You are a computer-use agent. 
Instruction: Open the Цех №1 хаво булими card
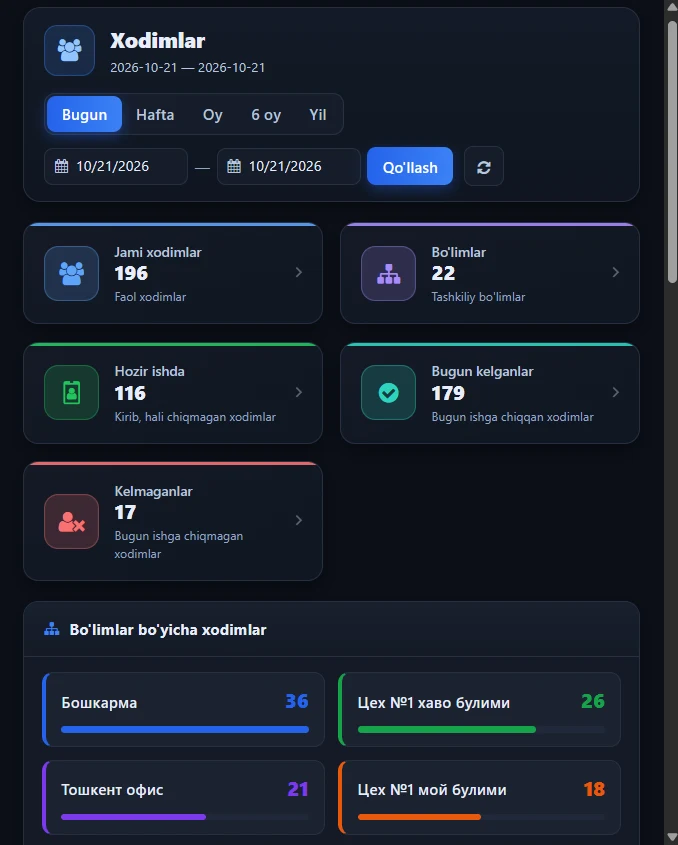pos(479,709)
